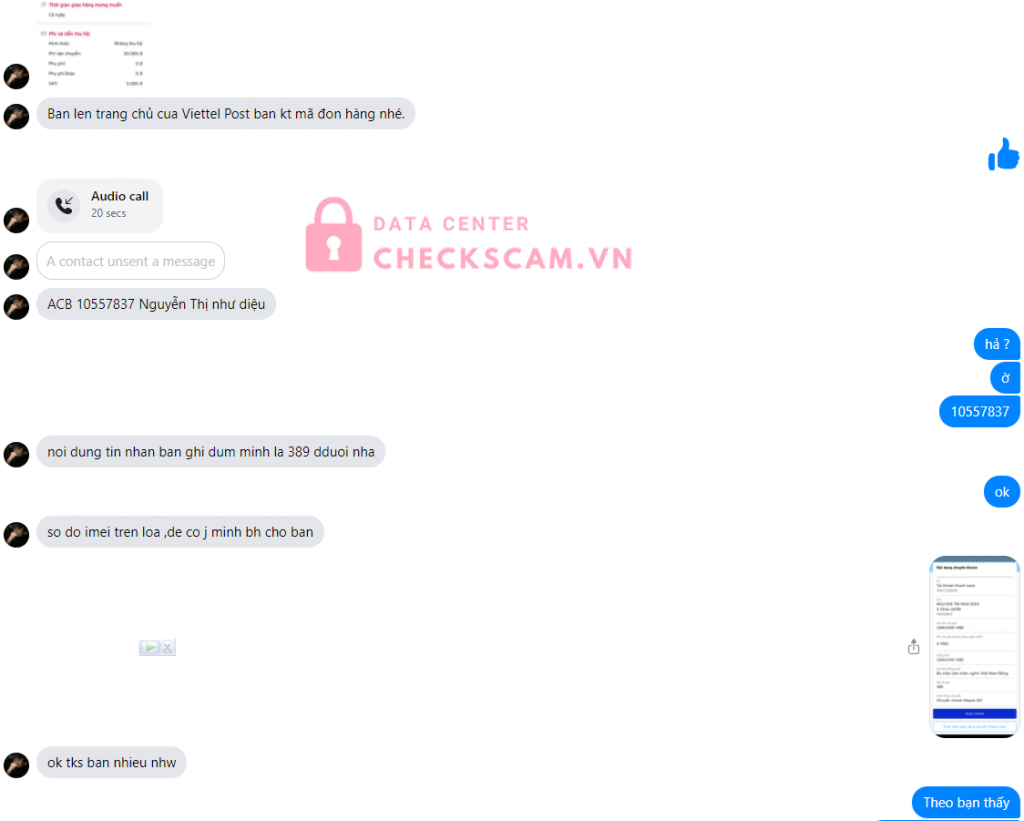
Task: Click the blue thumbs-up like sticker
Action: pyautogui.click(x=1003, y=154)
